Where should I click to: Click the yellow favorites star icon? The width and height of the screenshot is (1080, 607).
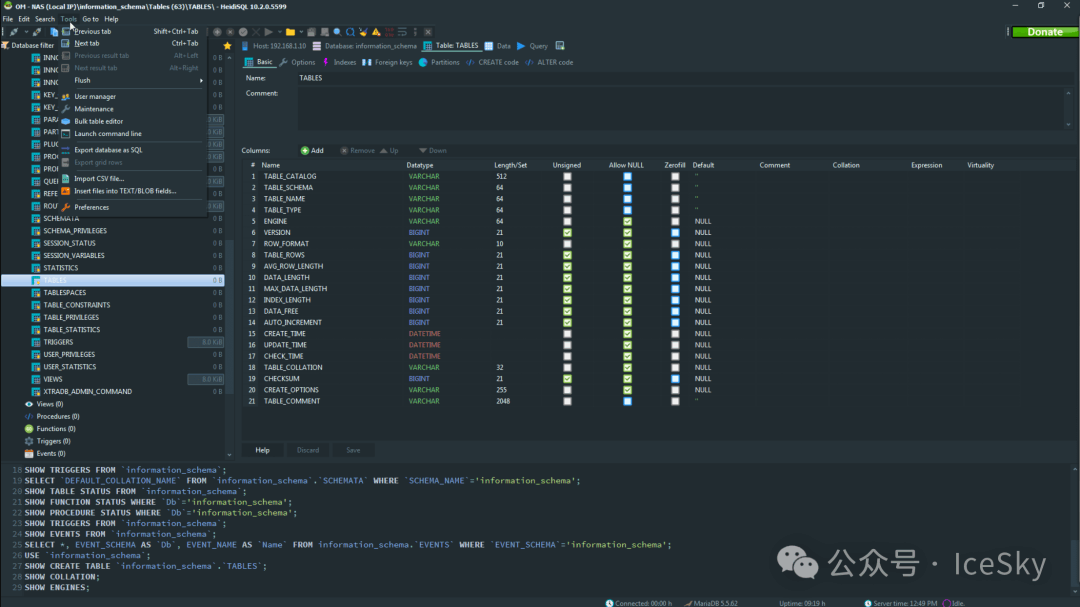tap(227, 46)
